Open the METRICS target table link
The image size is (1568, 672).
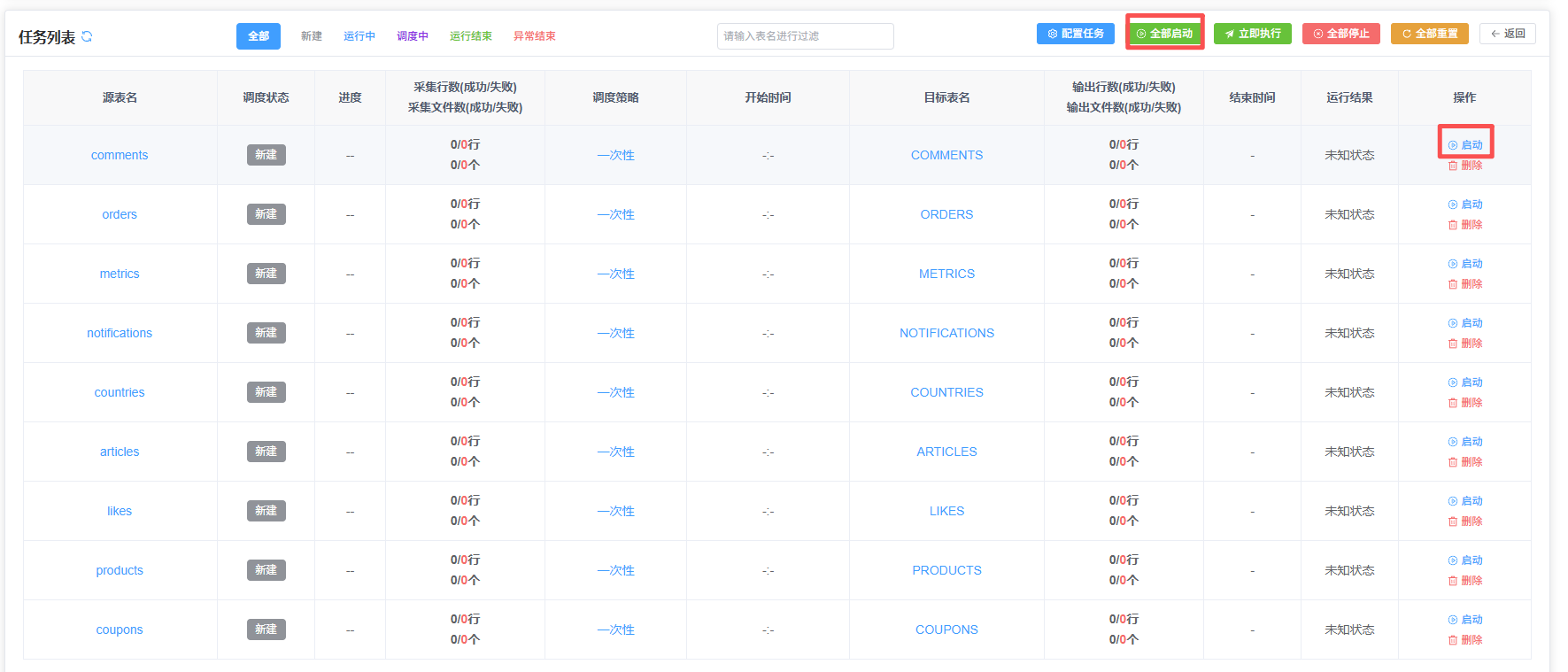click(x=946, y=274)
